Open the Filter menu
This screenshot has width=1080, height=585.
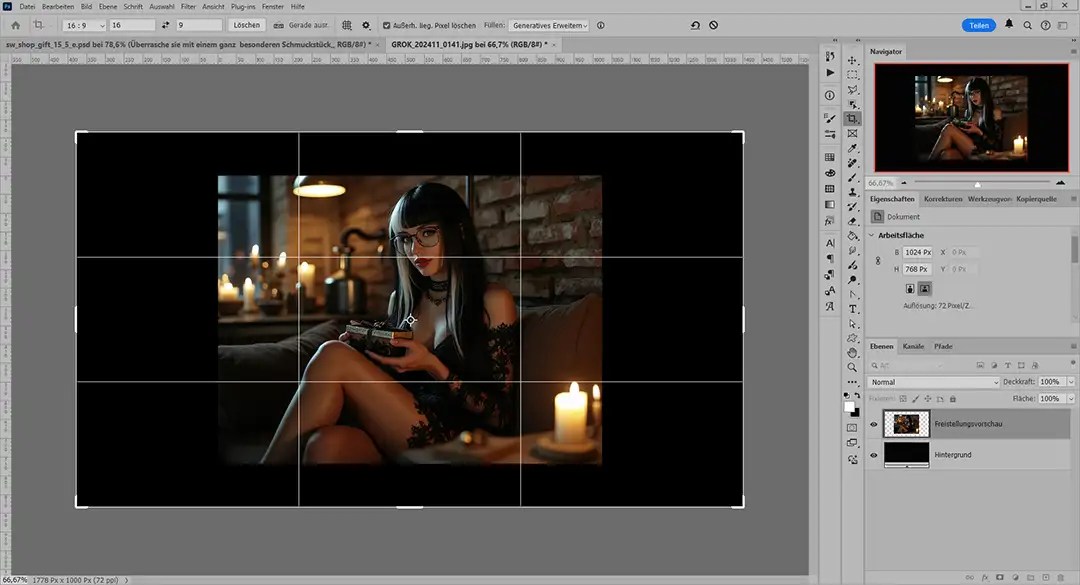click(188, 7)
